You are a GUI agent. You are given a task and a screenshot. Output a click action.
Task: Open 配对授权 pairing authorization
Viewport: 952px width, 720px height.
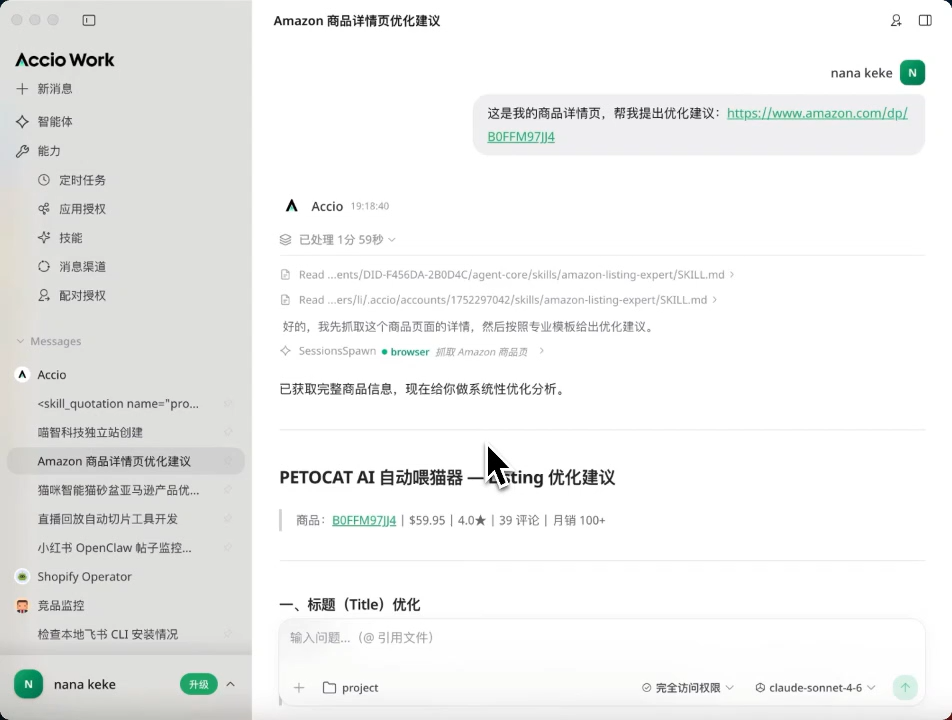82,295
